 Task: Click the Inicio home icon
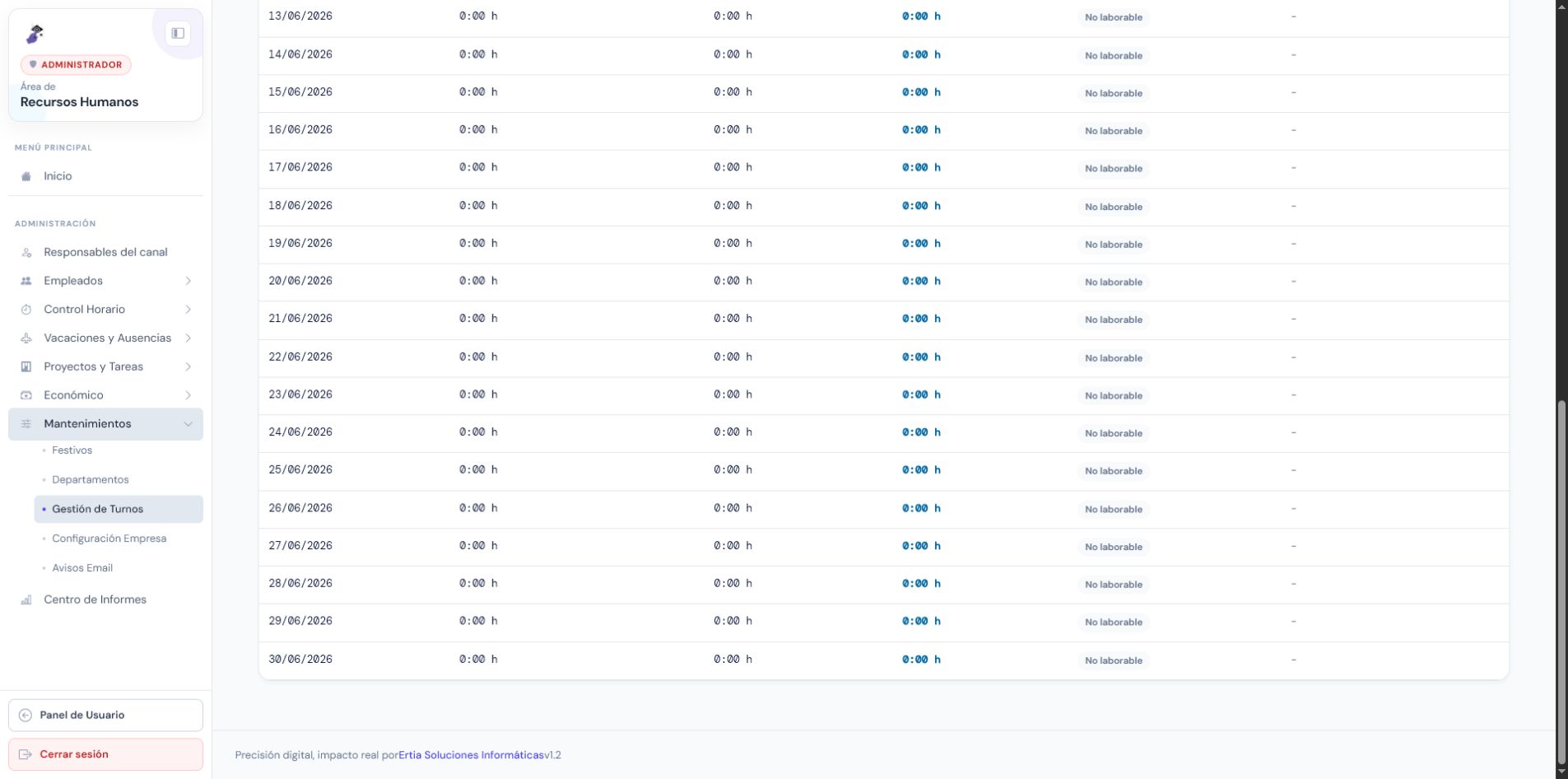pos(26,176)
